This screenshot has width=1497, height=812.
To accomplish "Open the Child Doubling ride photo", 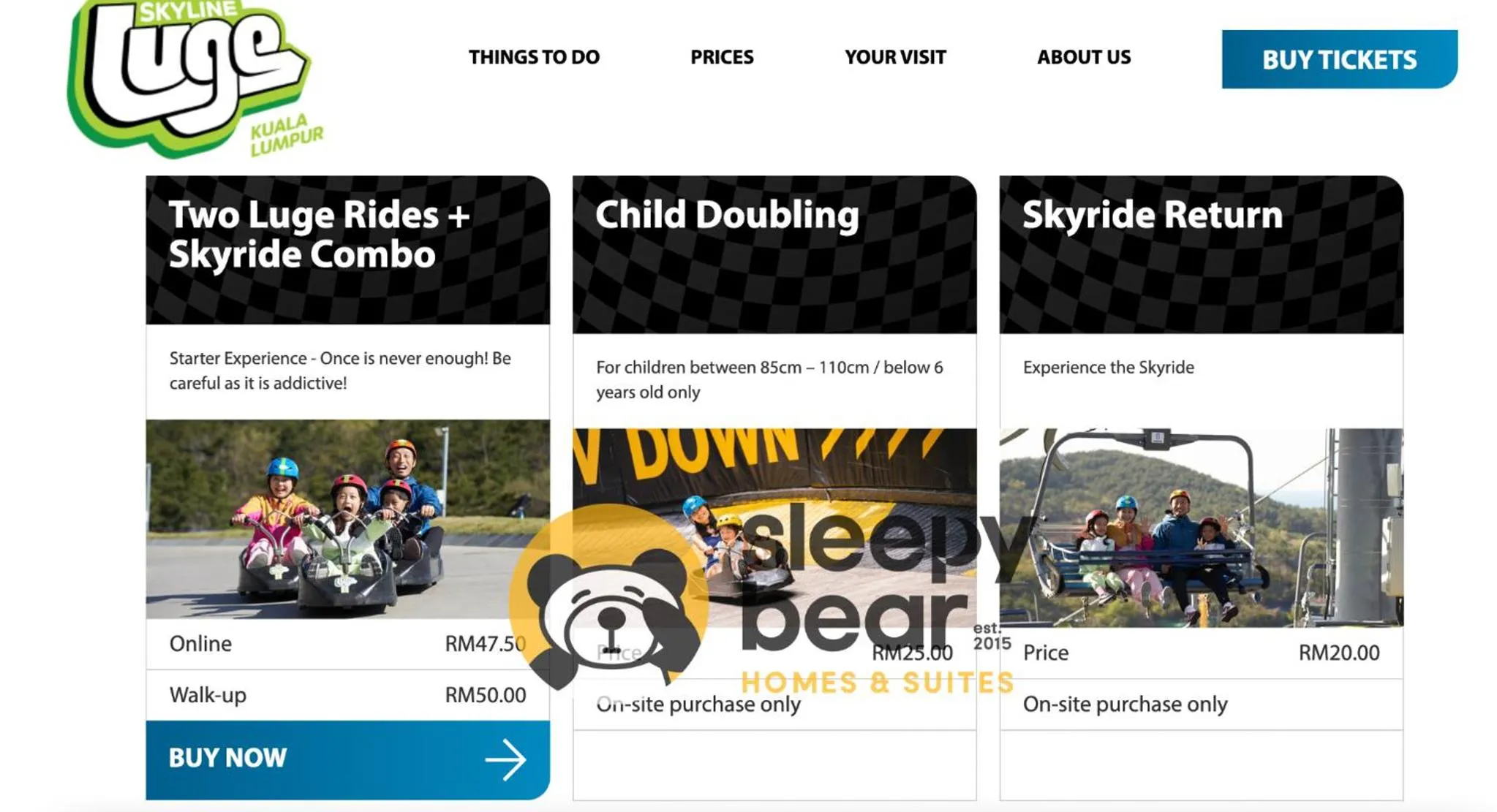I will [774, 528].
